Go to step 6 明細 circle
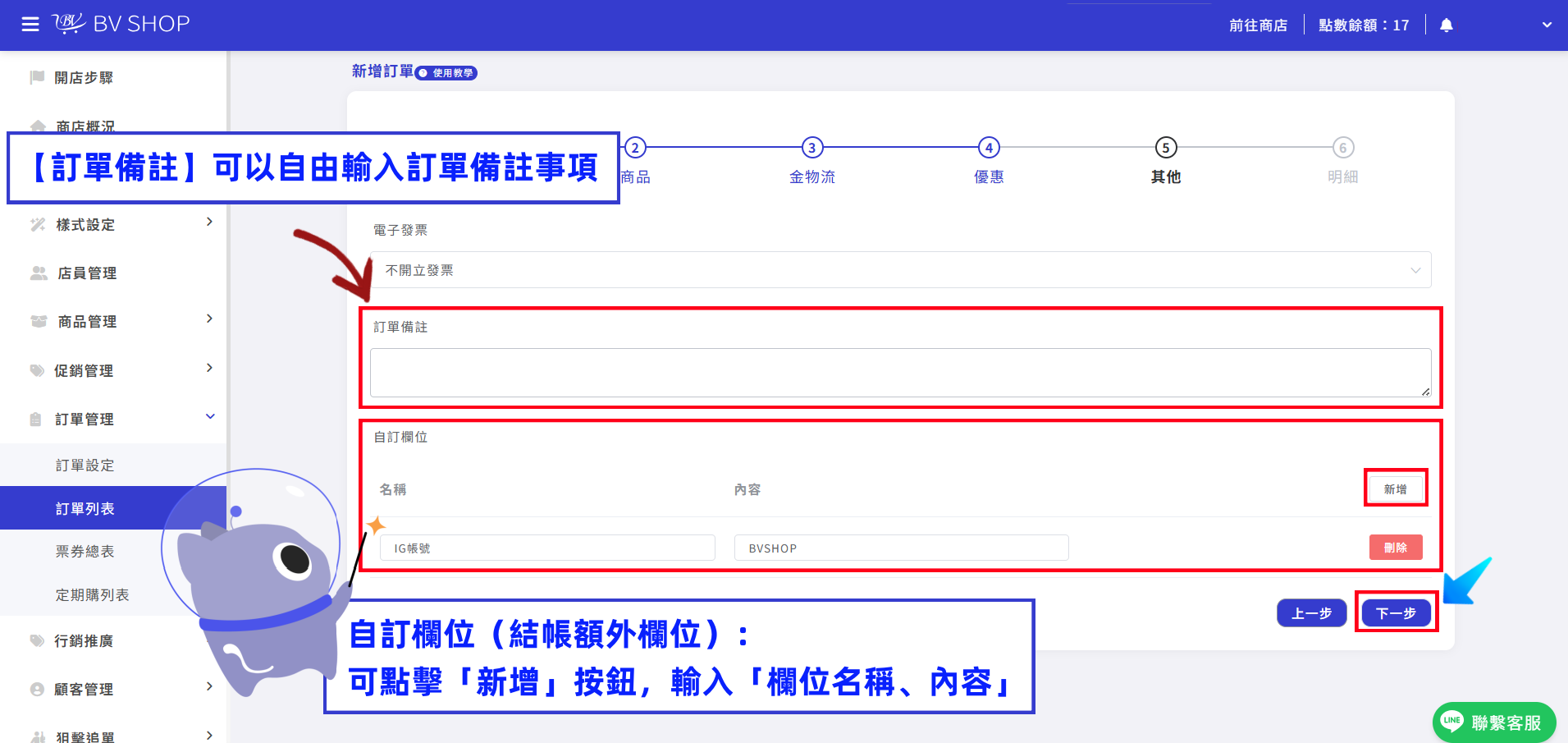 (x=1342, y=148)
